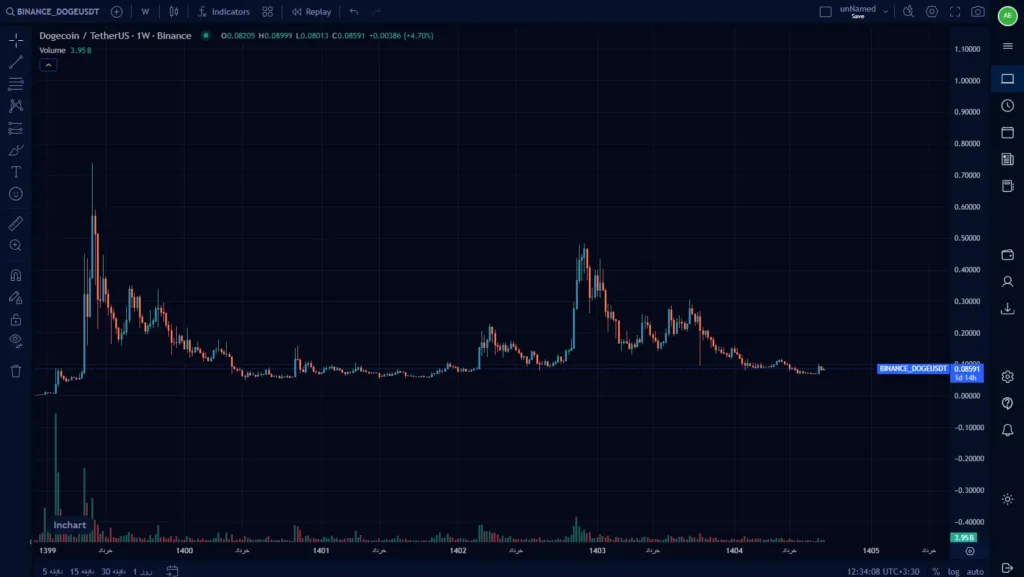Redo the last chart action

coord(377,12)
